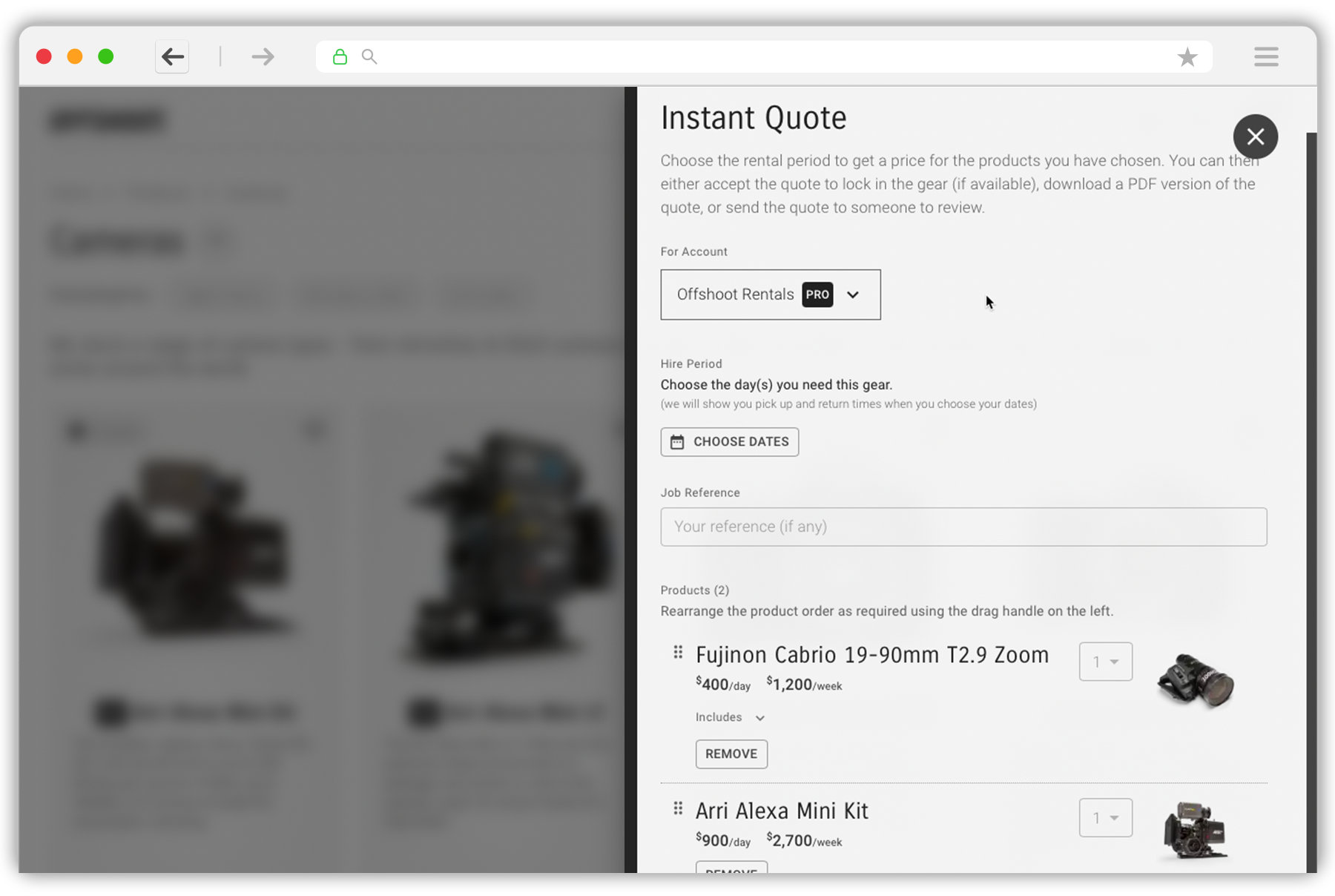Click the Choose Dates button
This screenshot has width=1335, height=896.
[x=730, y=441]
